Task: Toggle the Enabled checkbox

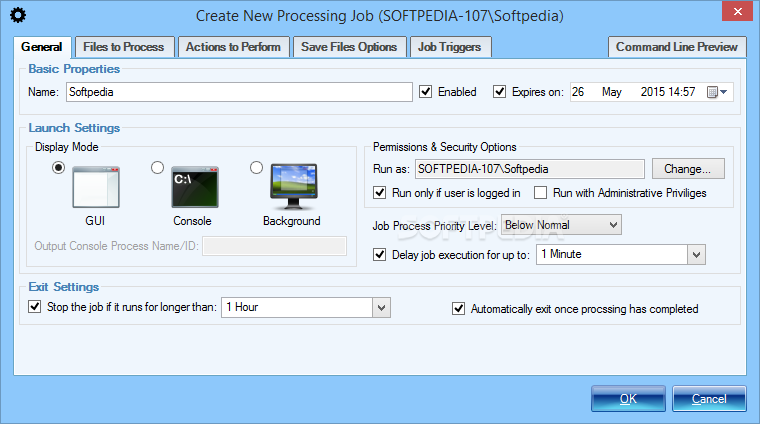Action: pos(426,92)
